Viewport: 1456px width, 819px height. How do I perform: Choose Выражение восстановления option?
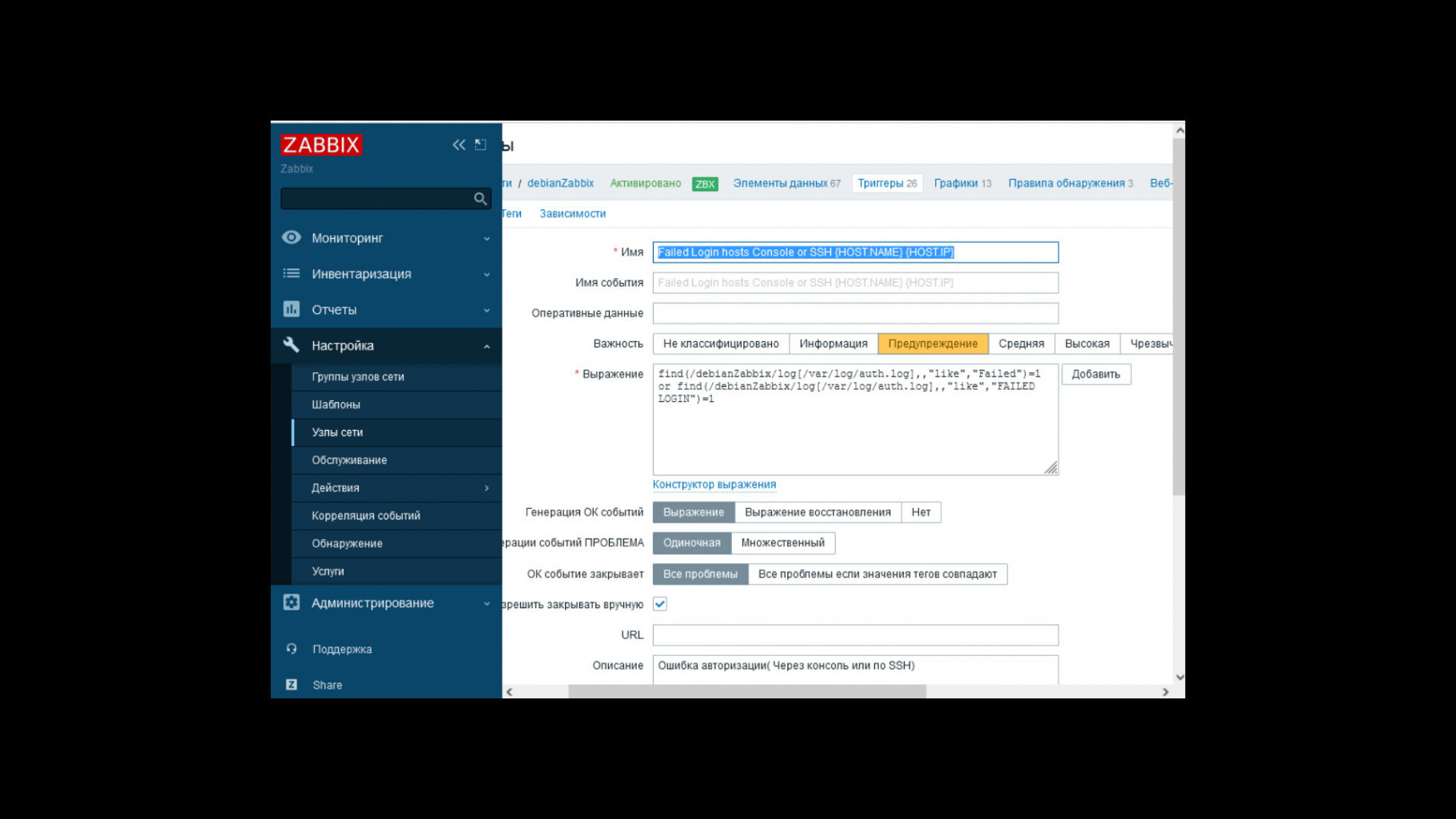coord(818,512)
